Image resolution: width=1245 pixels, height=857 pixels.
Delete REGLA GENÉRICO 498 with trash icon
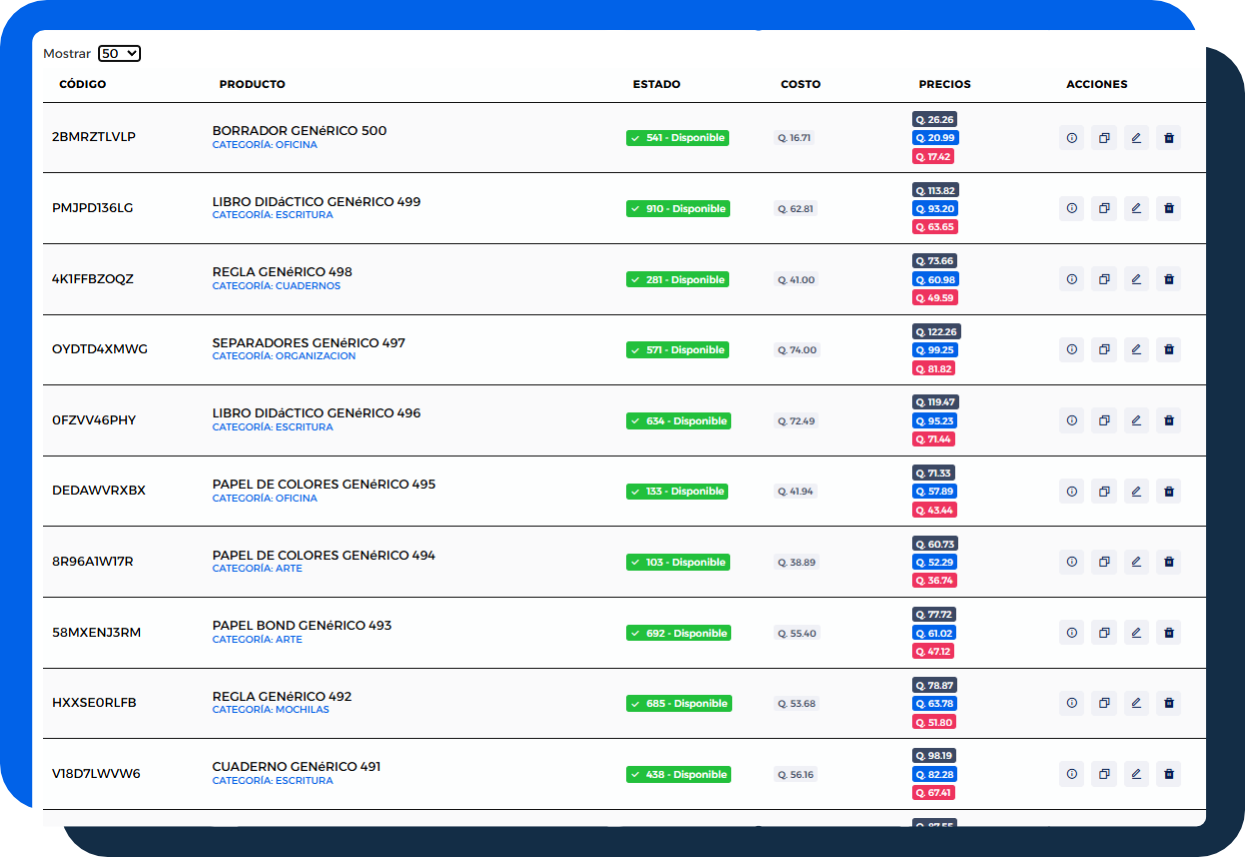(x=1169, y=279)
